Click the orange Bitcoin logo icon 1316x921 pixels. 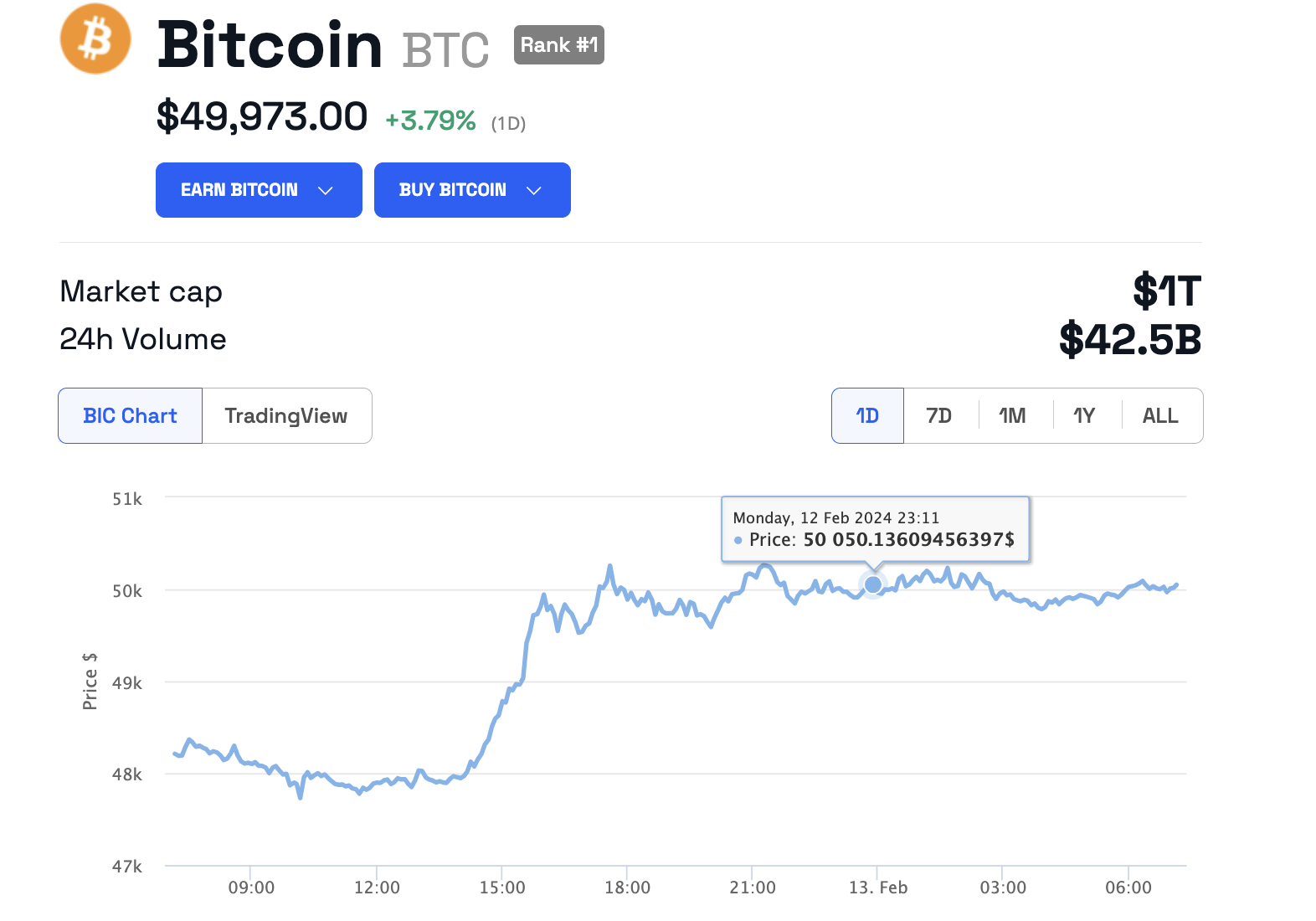95,39
